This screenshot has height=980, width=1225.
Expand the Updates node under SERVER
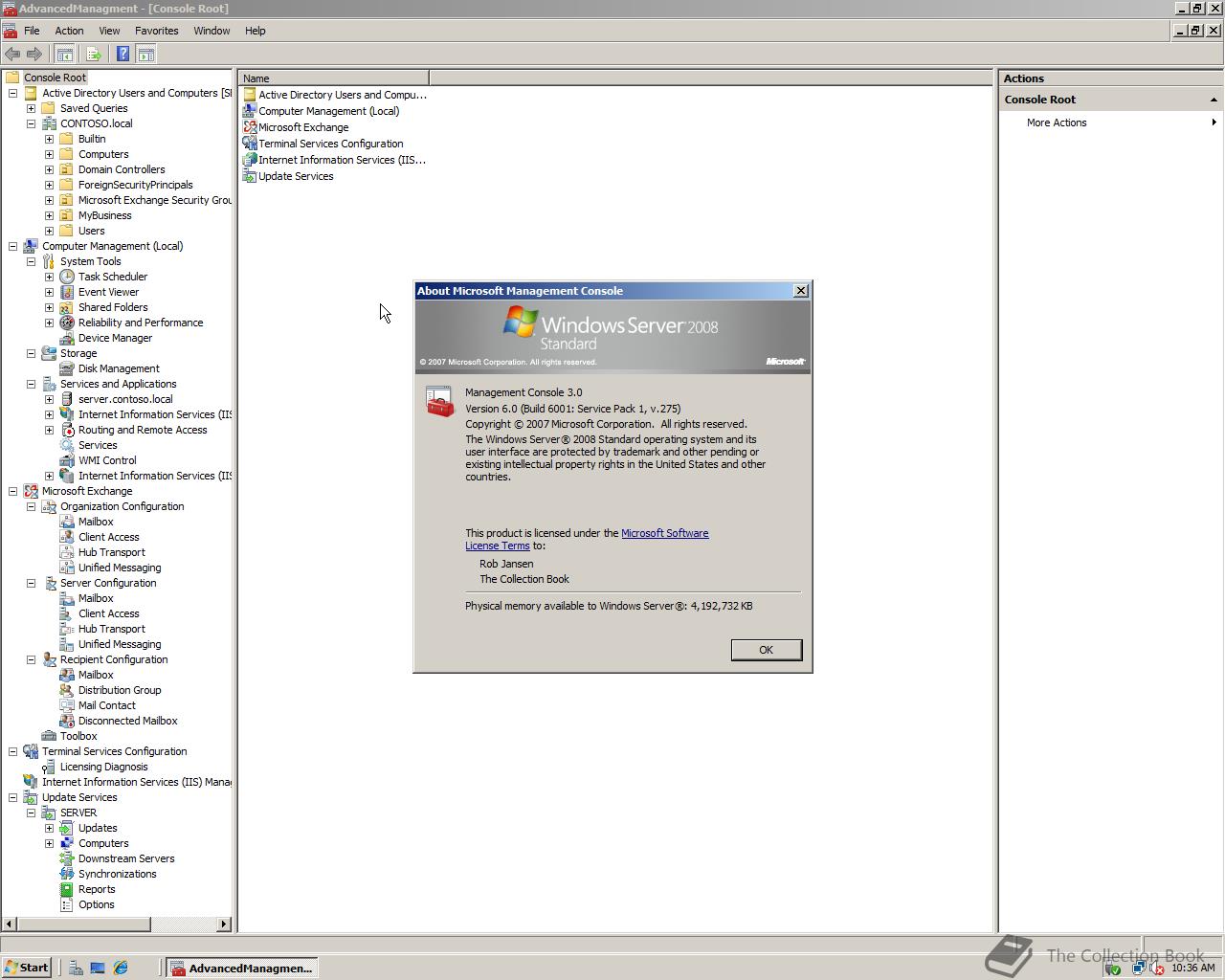(x=49, y=828)
